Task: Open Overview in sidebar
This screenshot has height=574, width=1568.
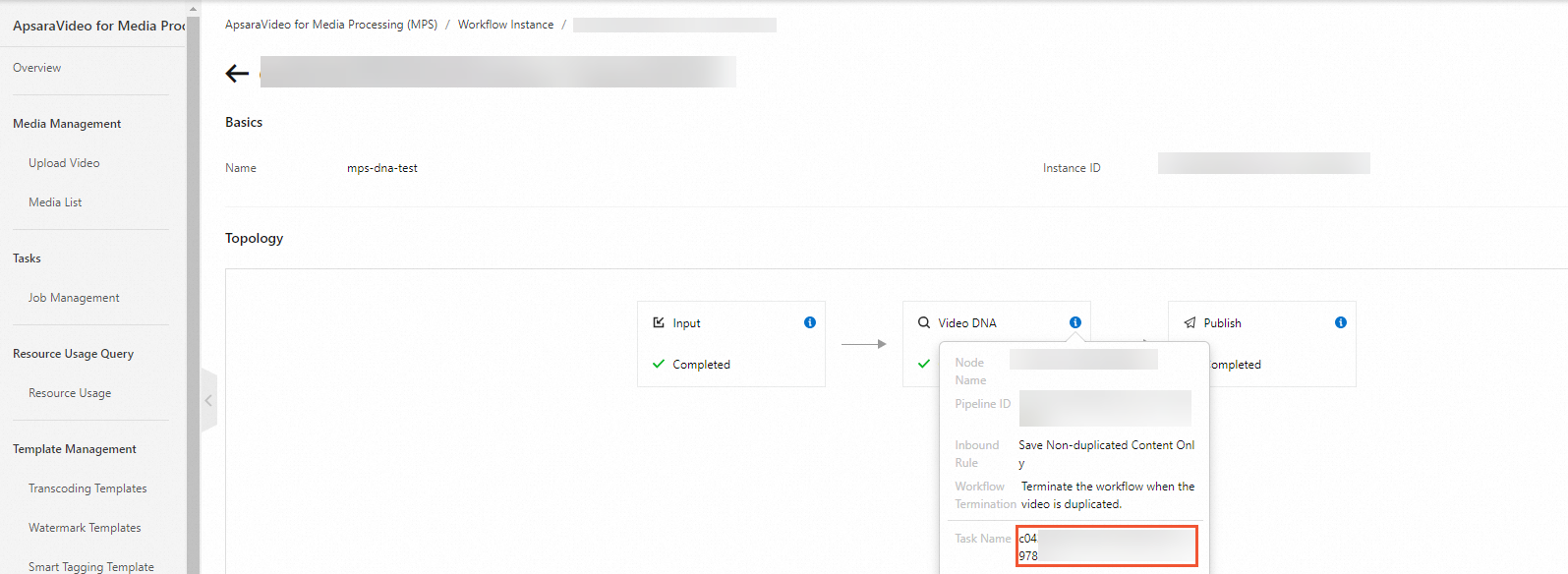Action: coord(36,68)
